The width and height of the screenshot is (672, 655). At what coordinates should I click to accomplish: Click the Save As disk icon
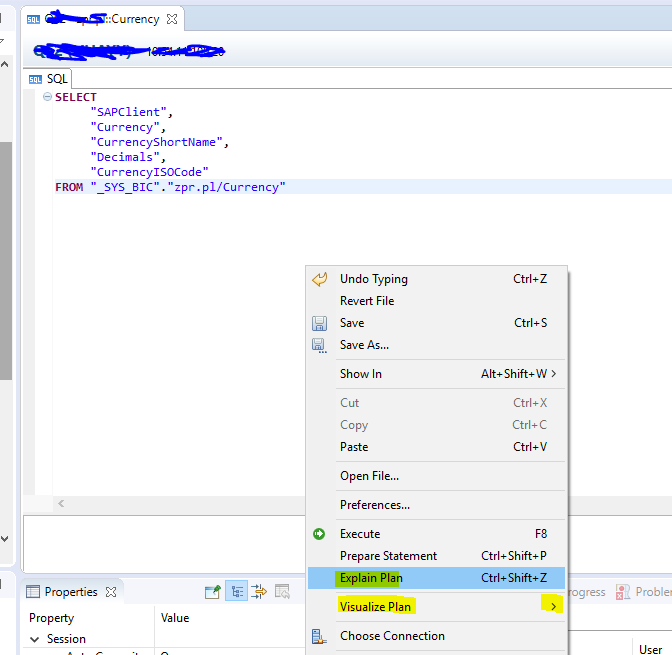click(320, 345)
